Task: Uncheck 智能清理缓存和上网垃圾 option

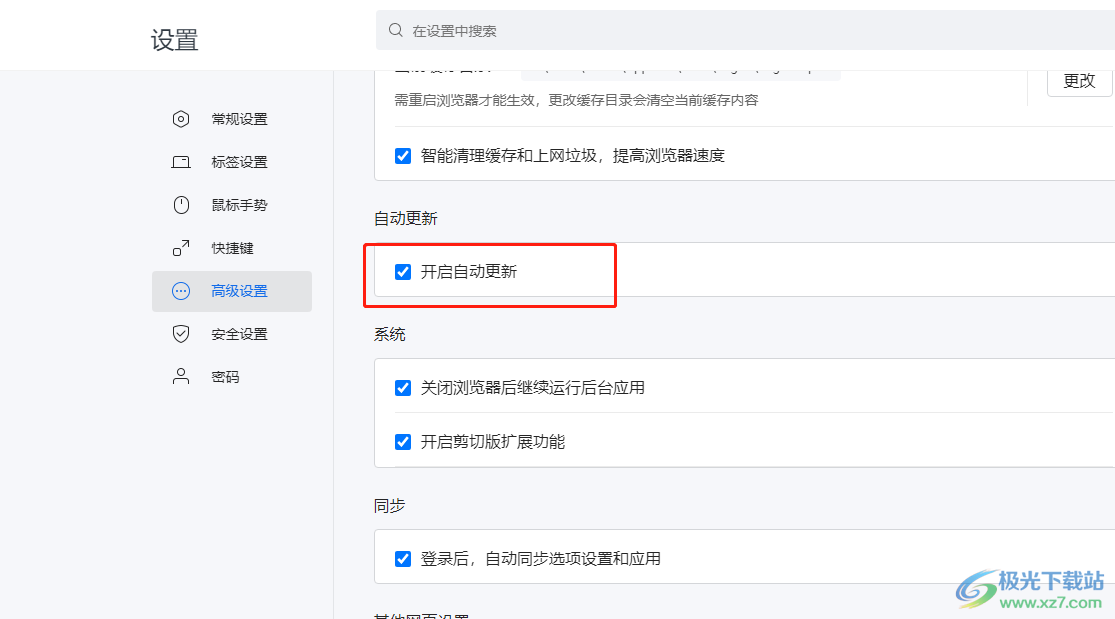Action: pos(403,155)
